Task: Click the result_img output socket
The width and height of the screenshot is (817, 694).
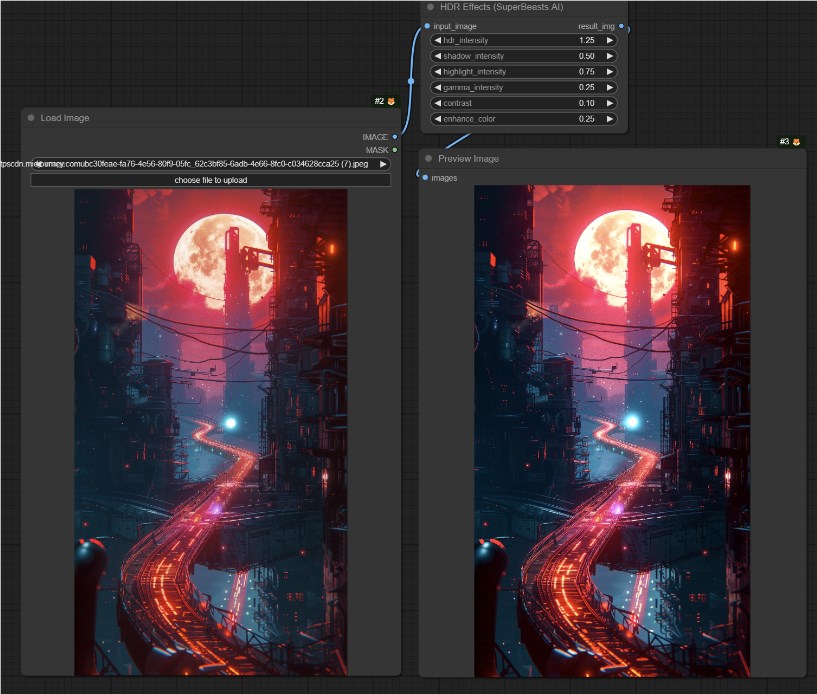Action: tap(622, 26)
